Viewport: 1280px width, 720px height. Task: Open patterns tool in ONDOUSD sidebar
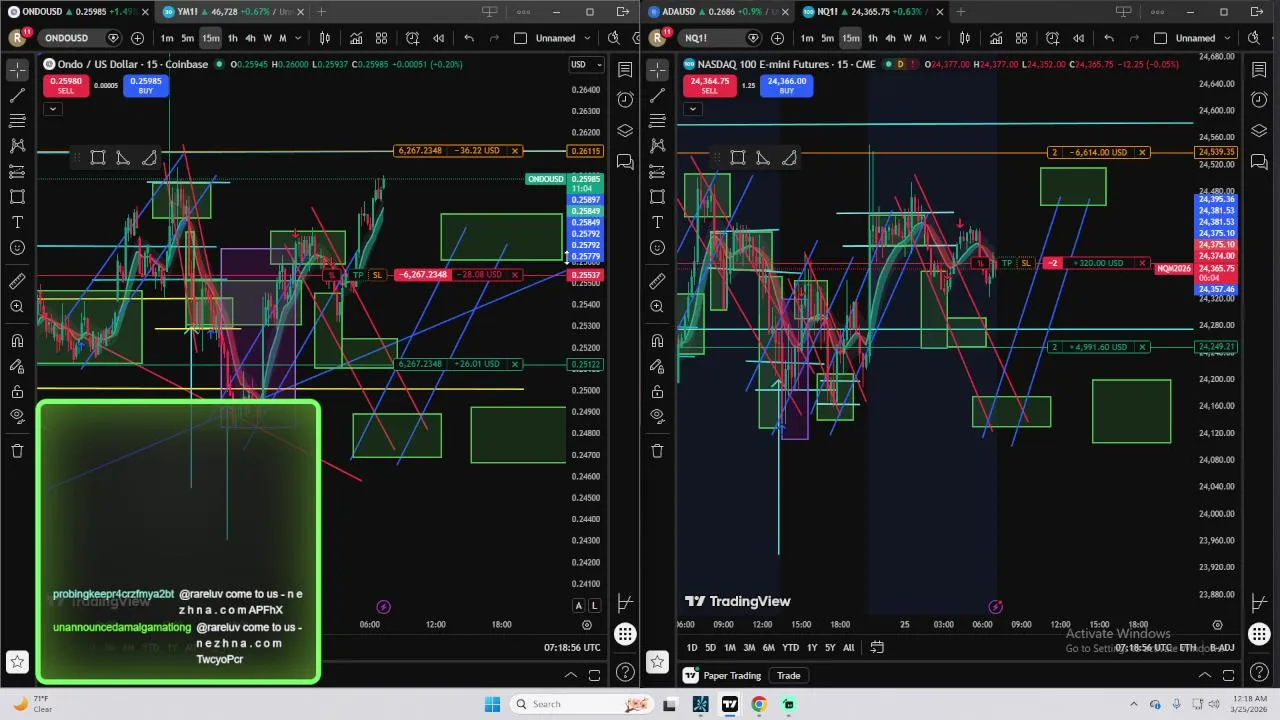(17, 146)
